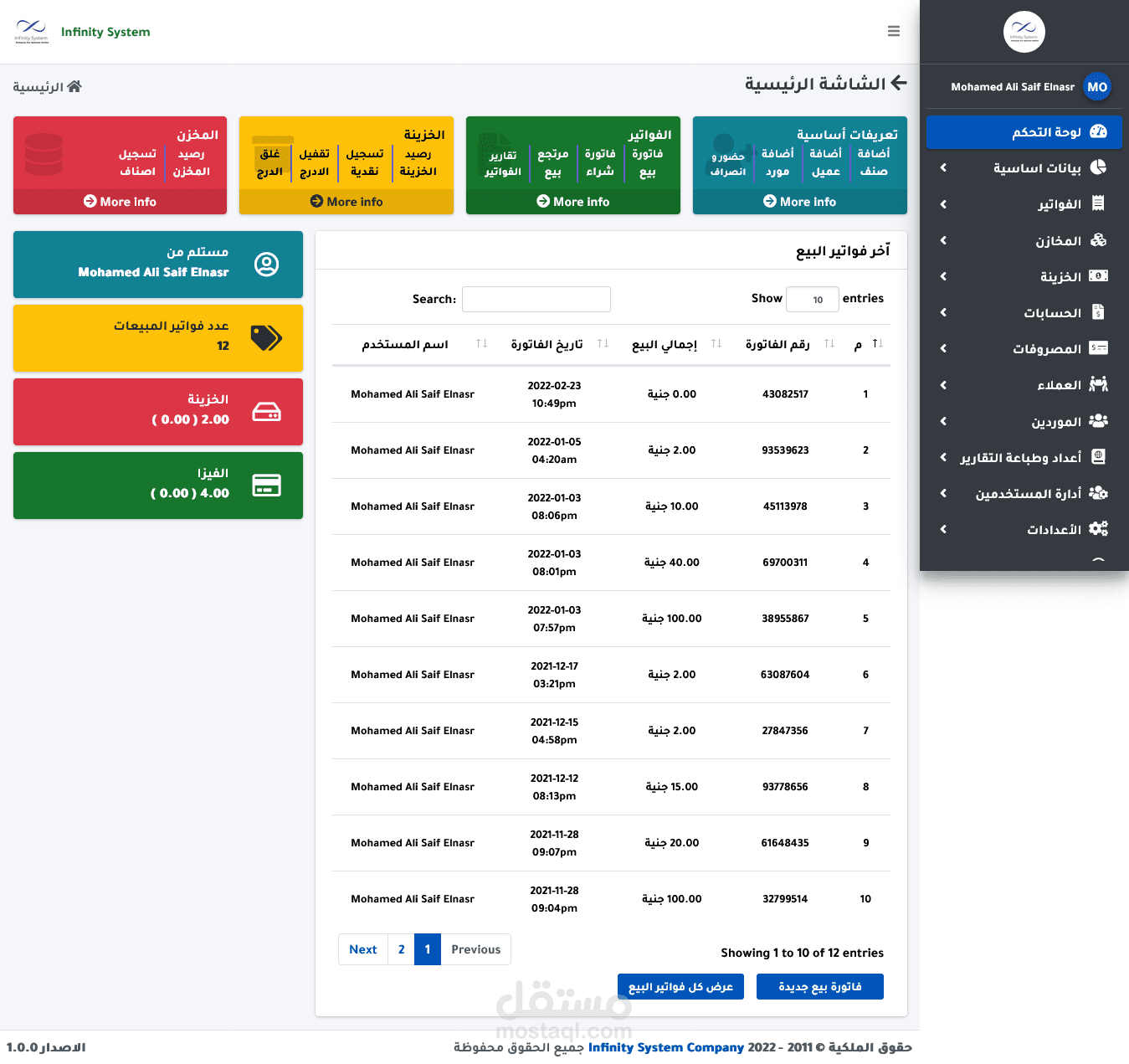
Task: Click the MO user avatar in sidebar
Action: [x=1097, y=86]
